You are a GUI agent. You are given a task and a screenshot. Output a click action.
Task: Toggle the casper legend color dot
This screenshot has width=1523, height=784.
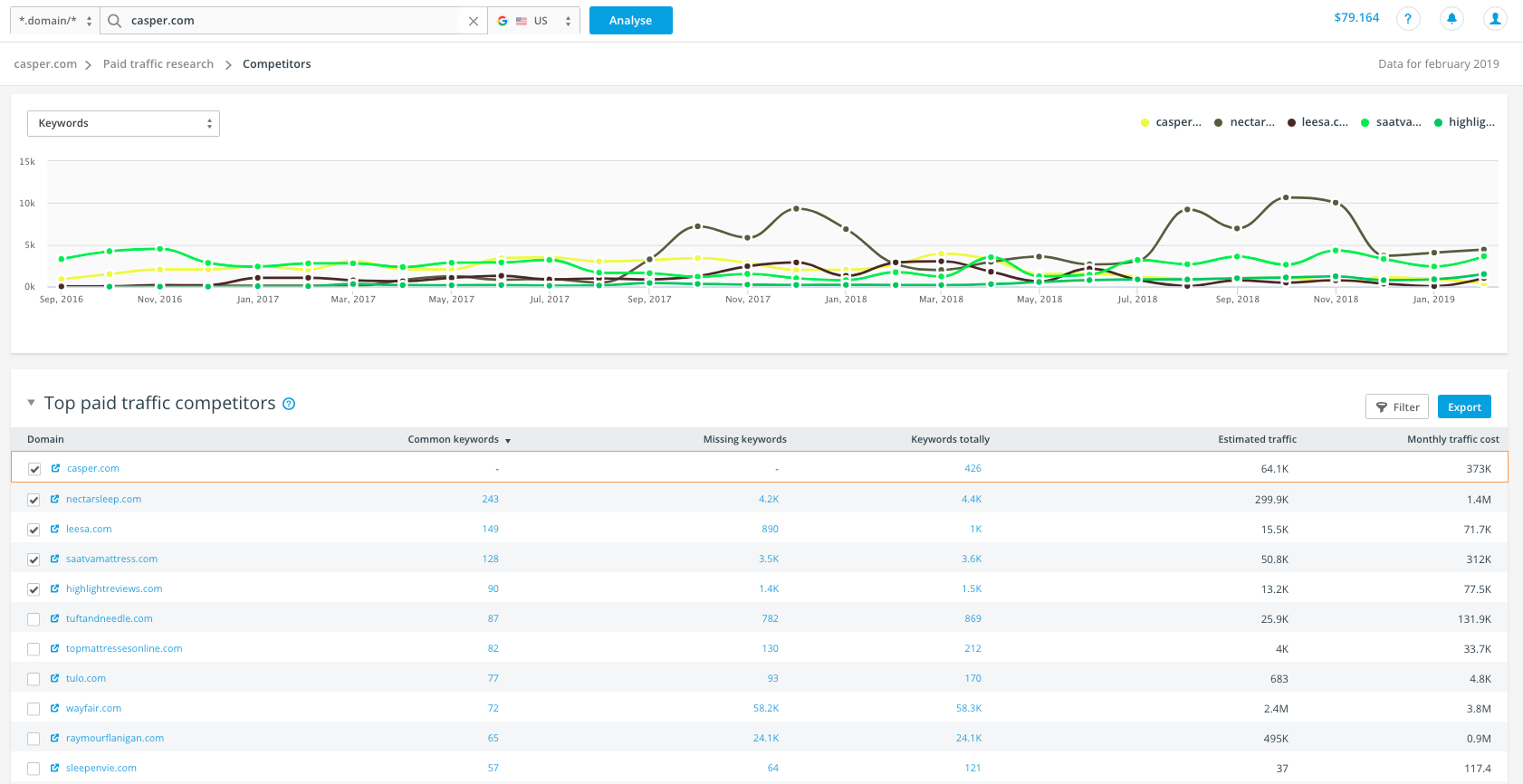point(1145,122)
